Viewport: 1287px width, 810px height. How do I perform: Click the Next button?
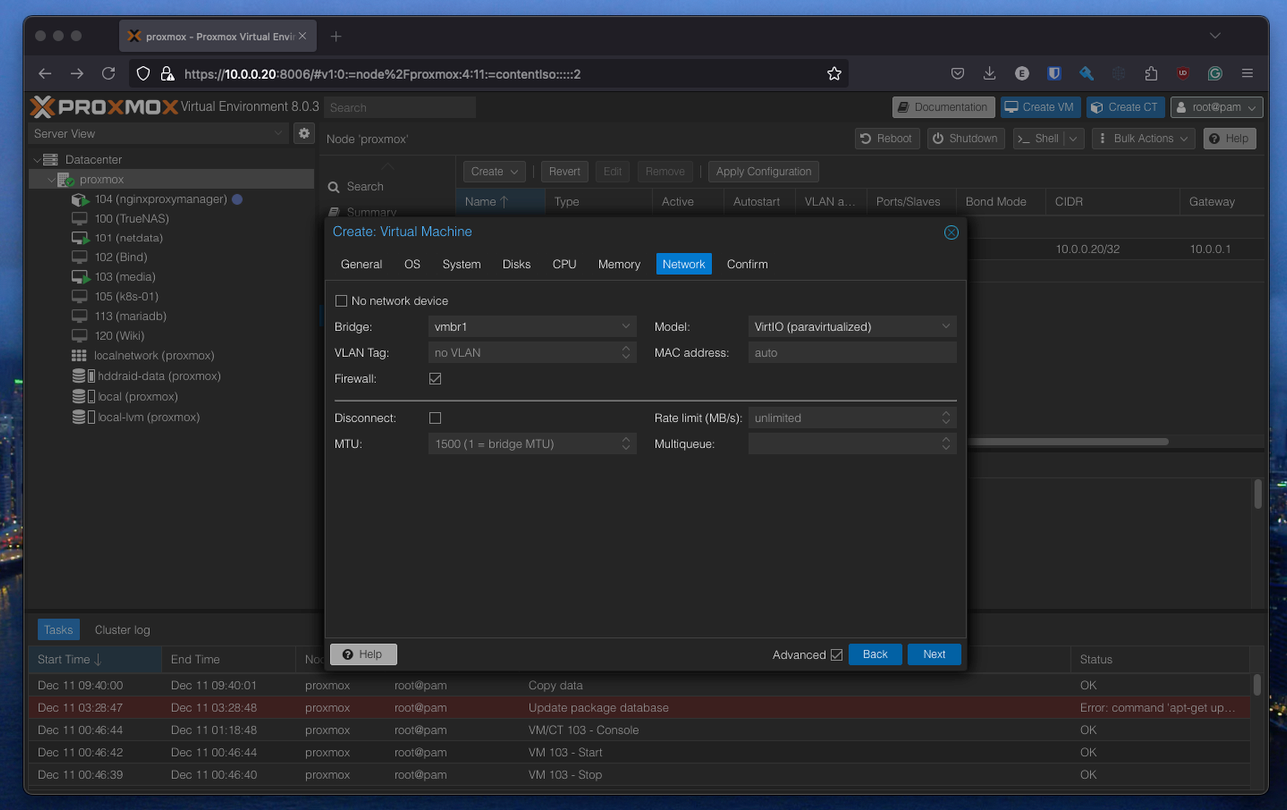click(934, 654)
